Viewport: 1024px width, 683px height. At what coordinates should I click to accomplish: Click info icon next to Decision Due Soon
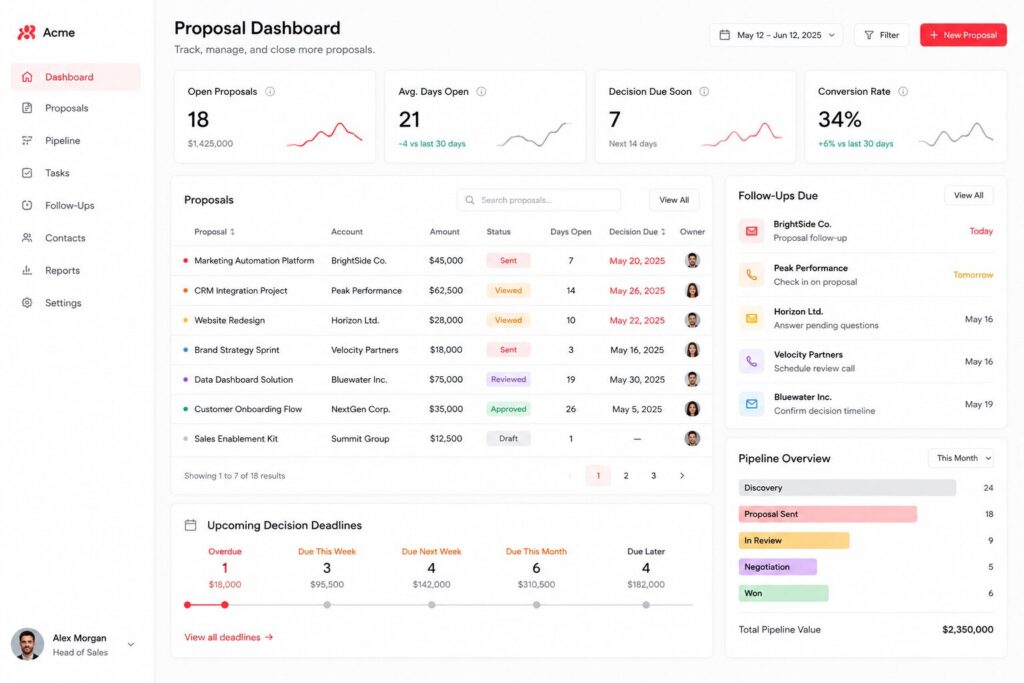click(x=704, y=91)
